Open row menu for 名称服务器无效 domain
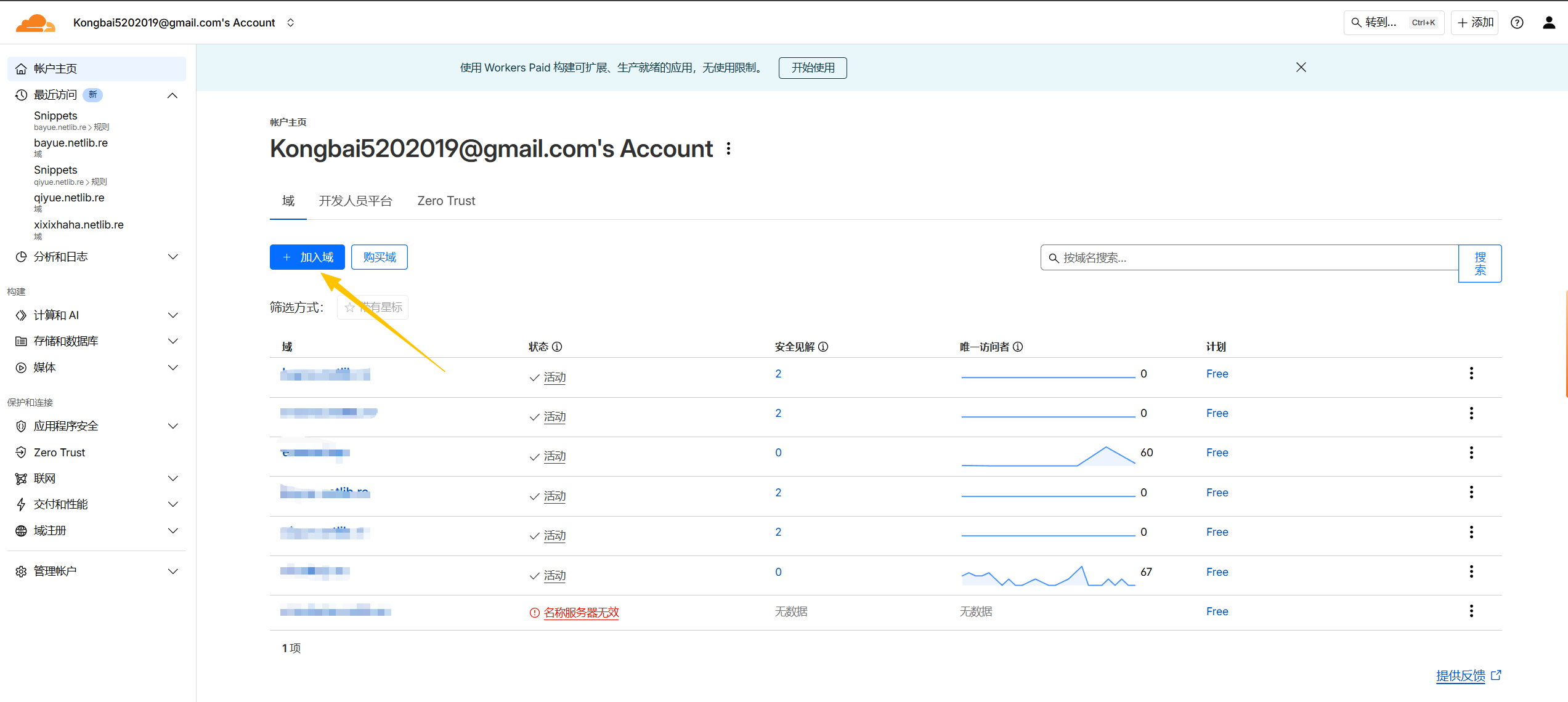Viewport: 1568px width, 702px height. click(1471, 611)
